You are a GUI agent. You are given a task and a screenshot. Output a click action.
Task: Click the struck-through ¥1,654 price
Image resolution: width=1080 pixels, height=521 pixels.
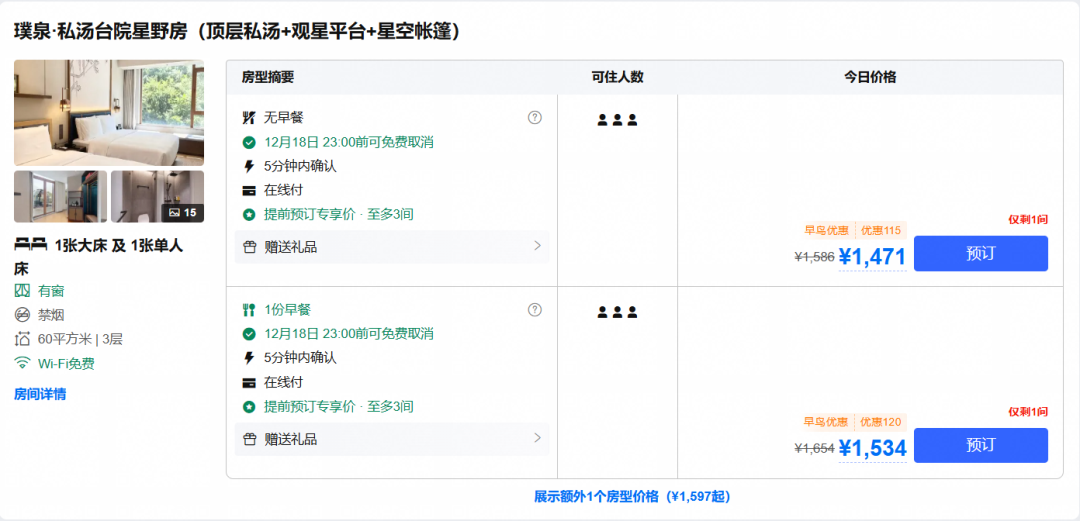[814, 449]
